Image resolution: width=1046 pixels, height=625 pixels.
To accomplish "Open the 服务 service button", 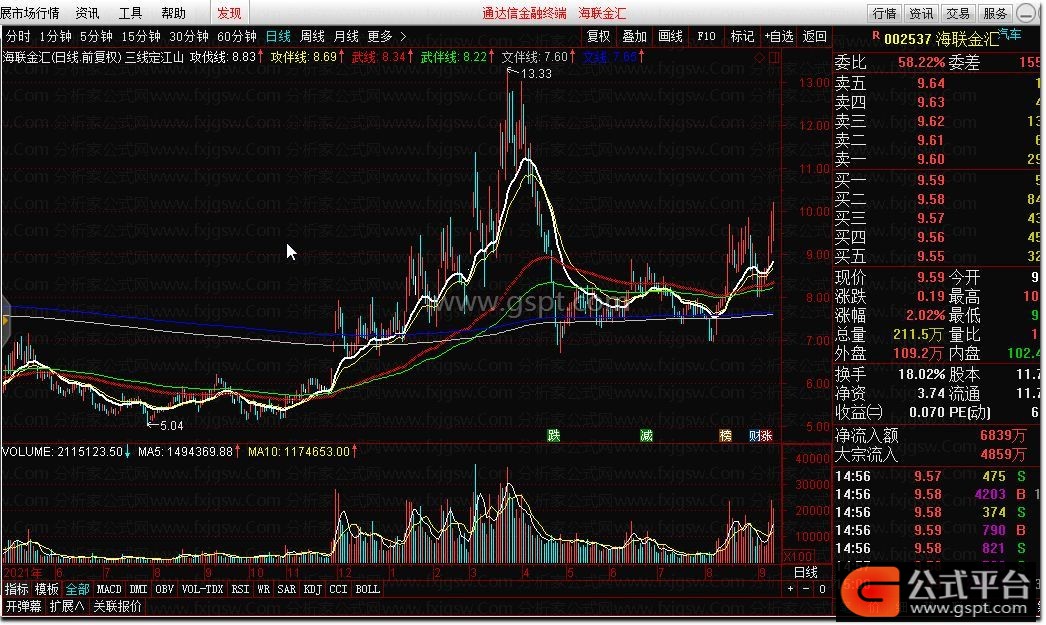I will (995, 13).
